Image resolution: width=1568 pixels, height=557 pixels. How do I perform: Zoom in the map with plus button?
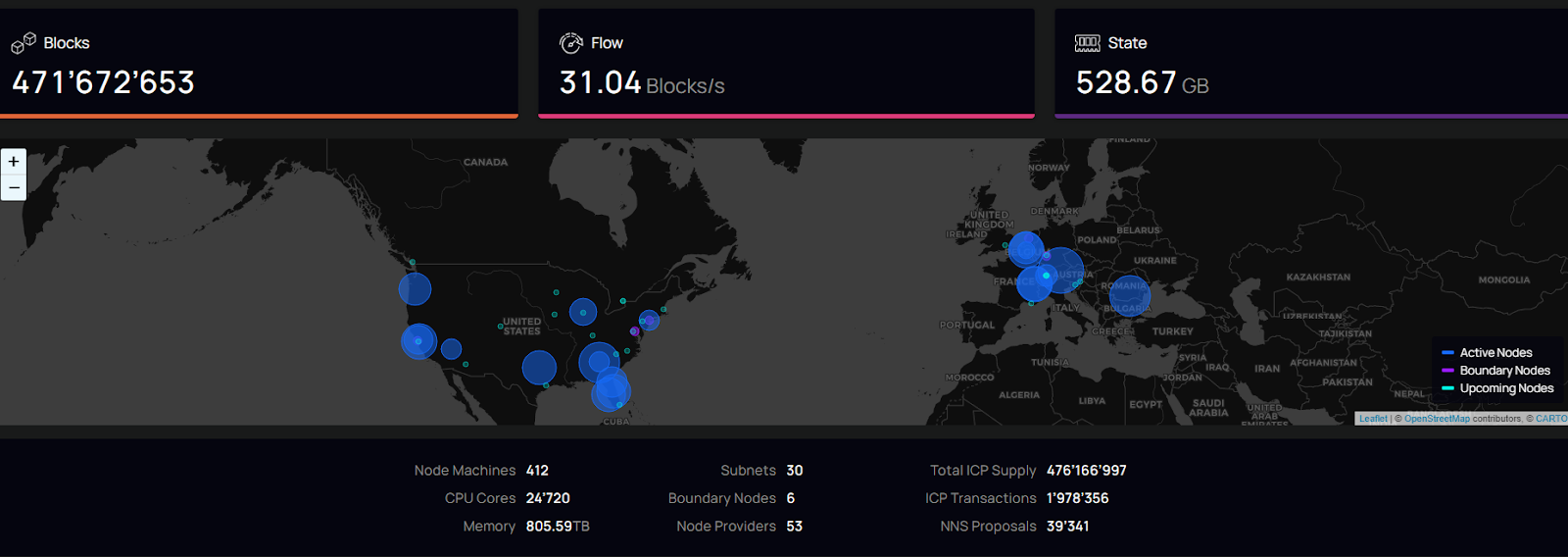[14, 162]
